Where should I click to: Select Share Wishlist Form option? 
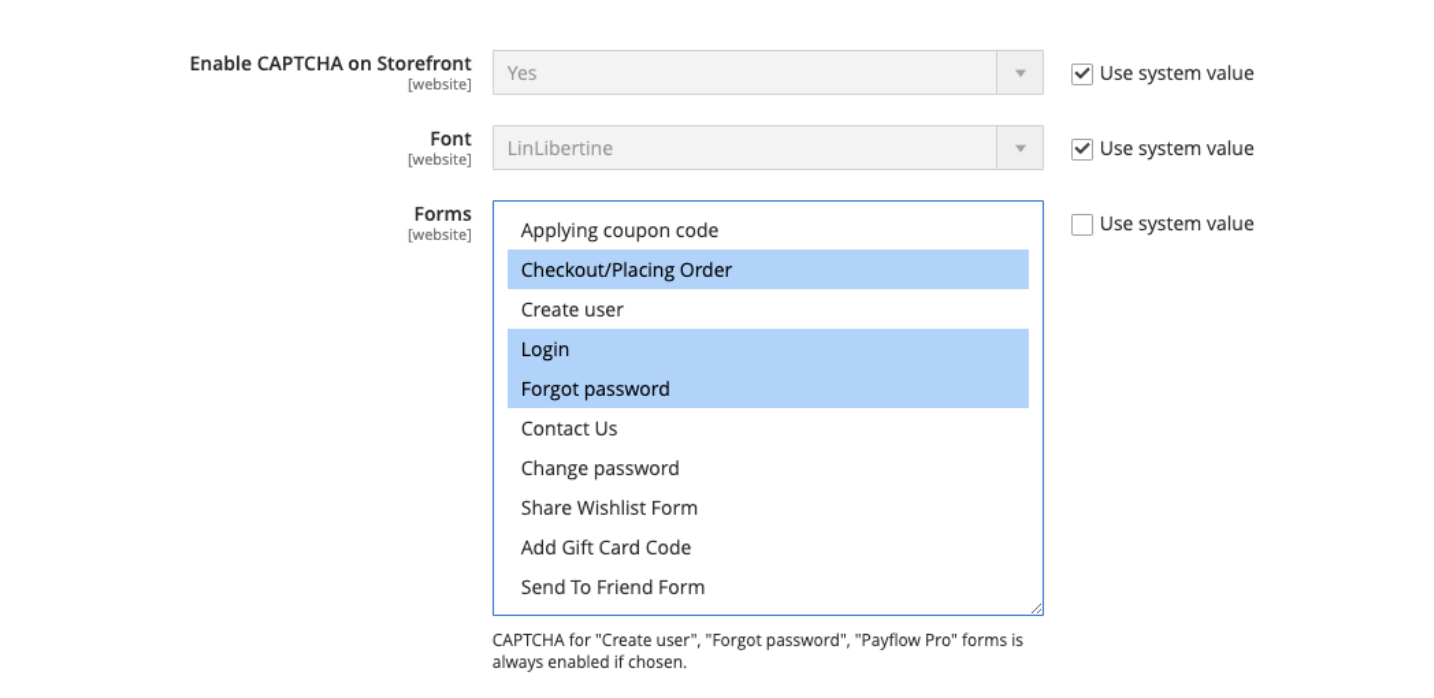pos(609,508)
